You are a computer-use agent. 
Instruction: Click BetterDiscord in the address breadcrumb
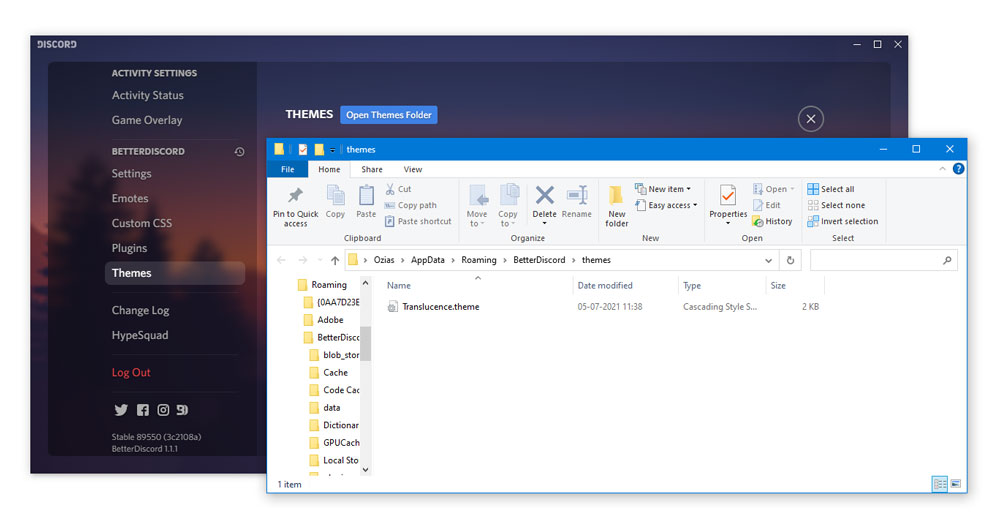pos(539,260)
